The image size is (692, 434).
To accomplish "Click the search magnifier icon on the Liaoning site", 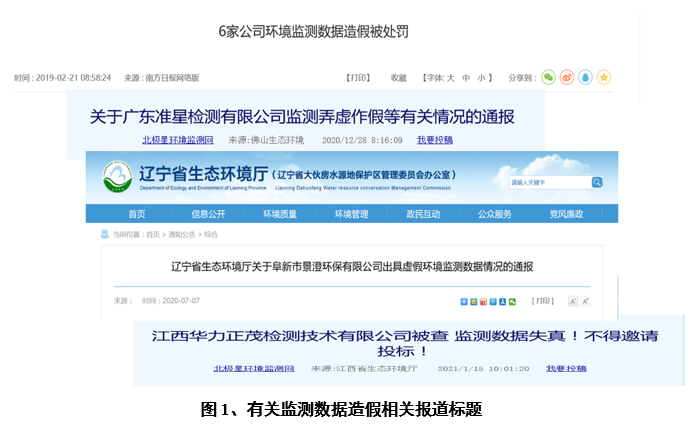I will tap(597, 182).
